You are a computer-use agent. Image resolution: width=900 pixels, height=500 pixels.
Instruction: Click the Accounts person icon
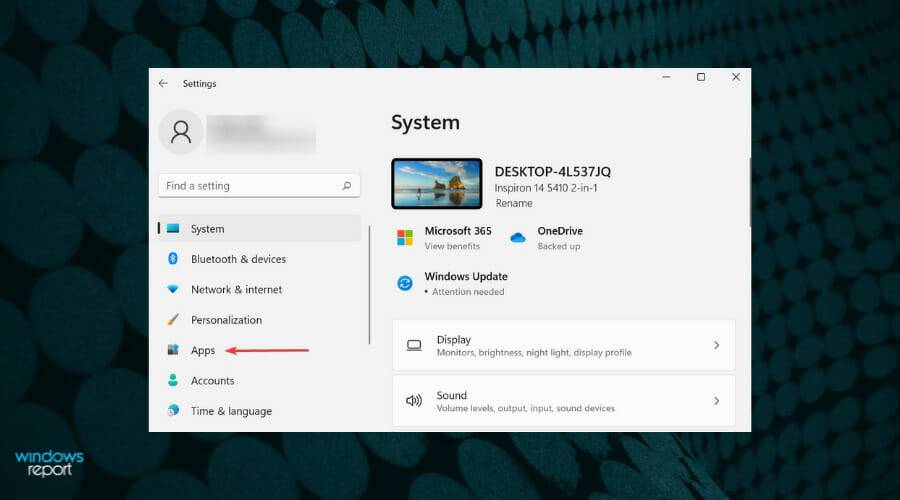click(x=173, y=380)
